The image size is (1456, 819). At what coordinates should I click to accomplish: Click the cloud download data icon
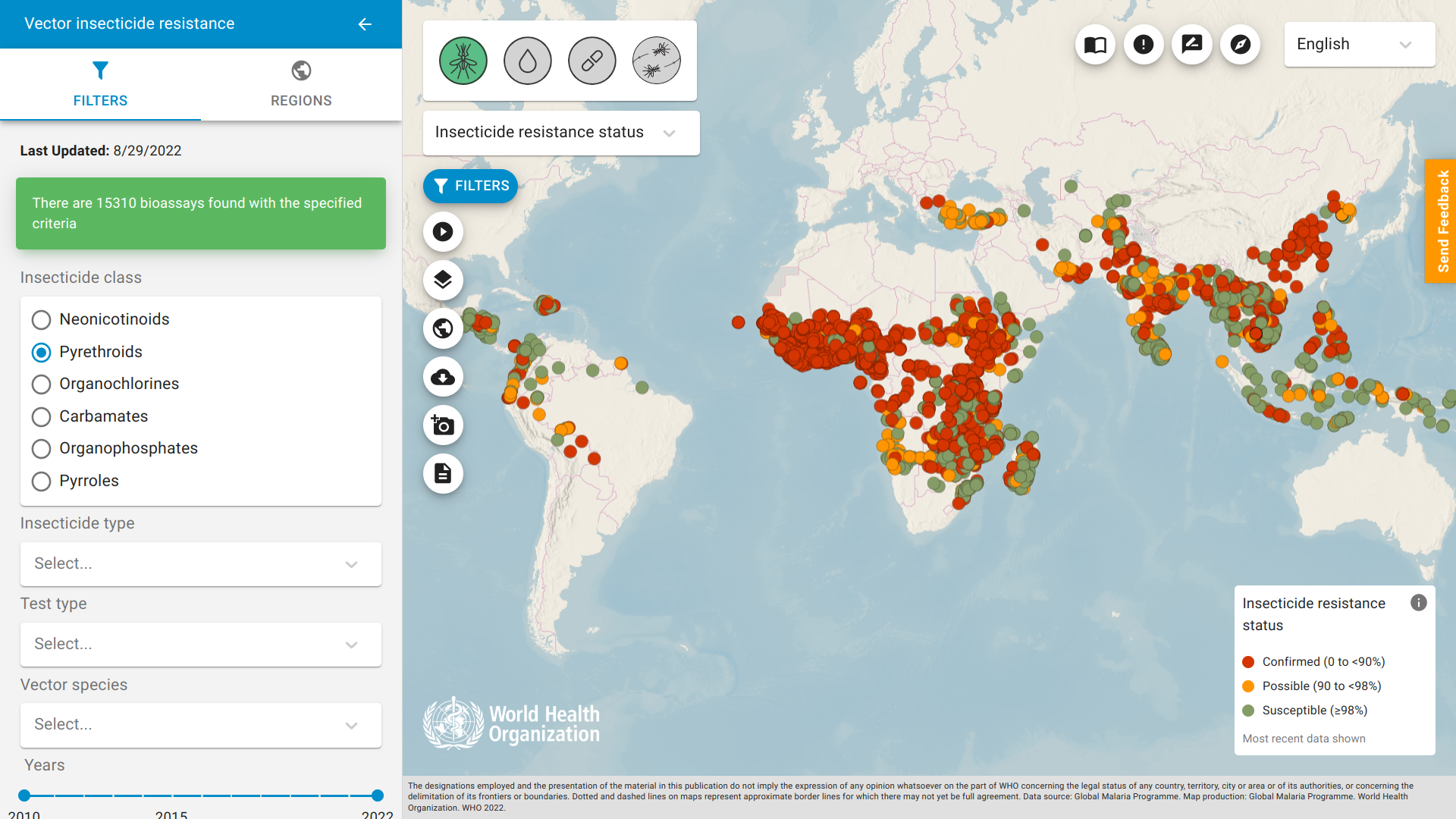click(x=443, y=377)
